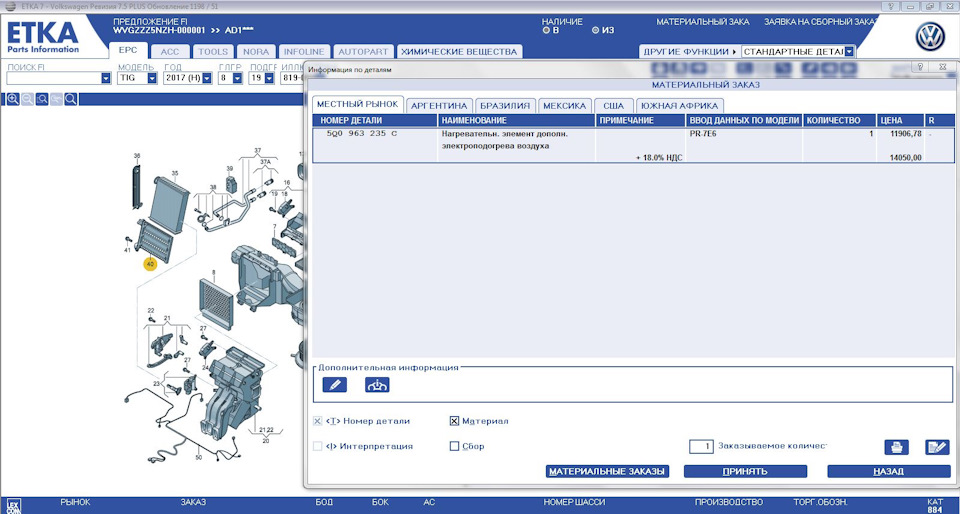Expand the СТАНДАРТНЫЕ ДЕТАЛИ dropdown
This screenshot has height=514, width=960.
(x=849, y=51)
